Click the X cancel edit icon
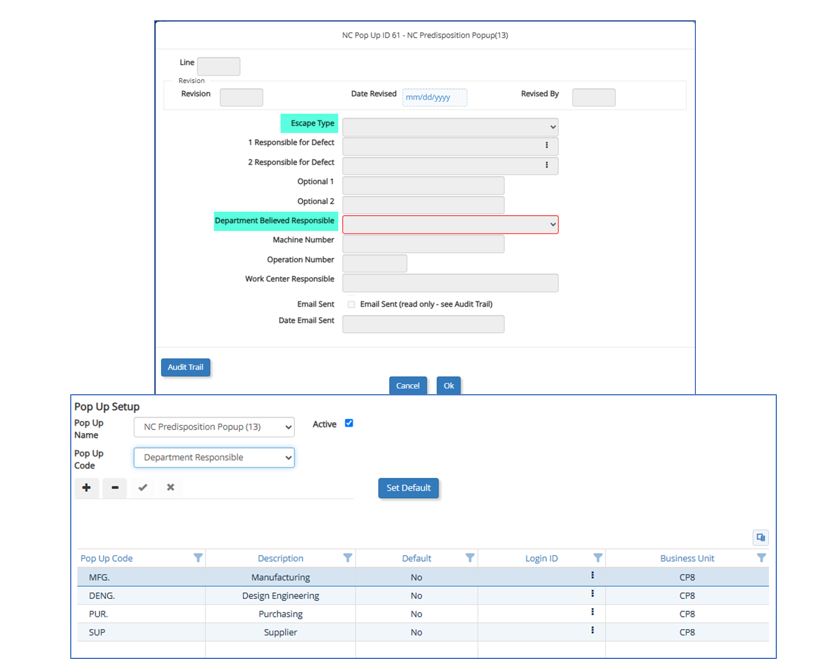 (171, 487)
